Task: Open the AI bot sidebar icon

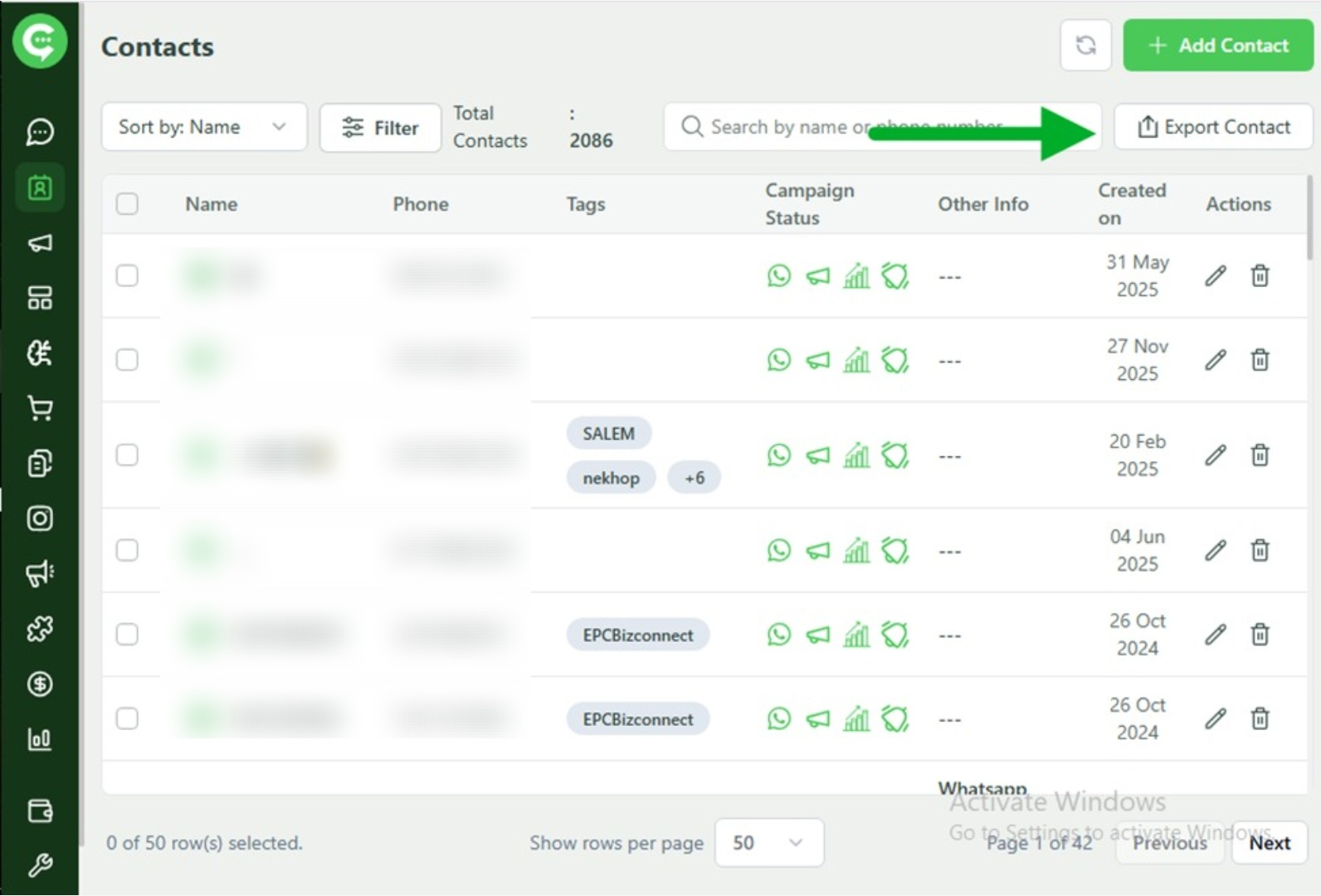Action: (x=40, y=353)
